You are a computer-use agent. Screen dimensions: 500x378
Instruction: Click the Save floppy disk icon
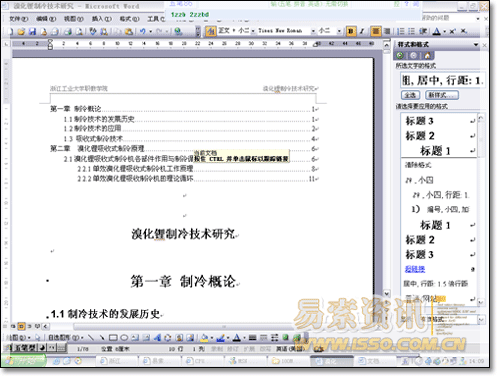tap(32, 31)
